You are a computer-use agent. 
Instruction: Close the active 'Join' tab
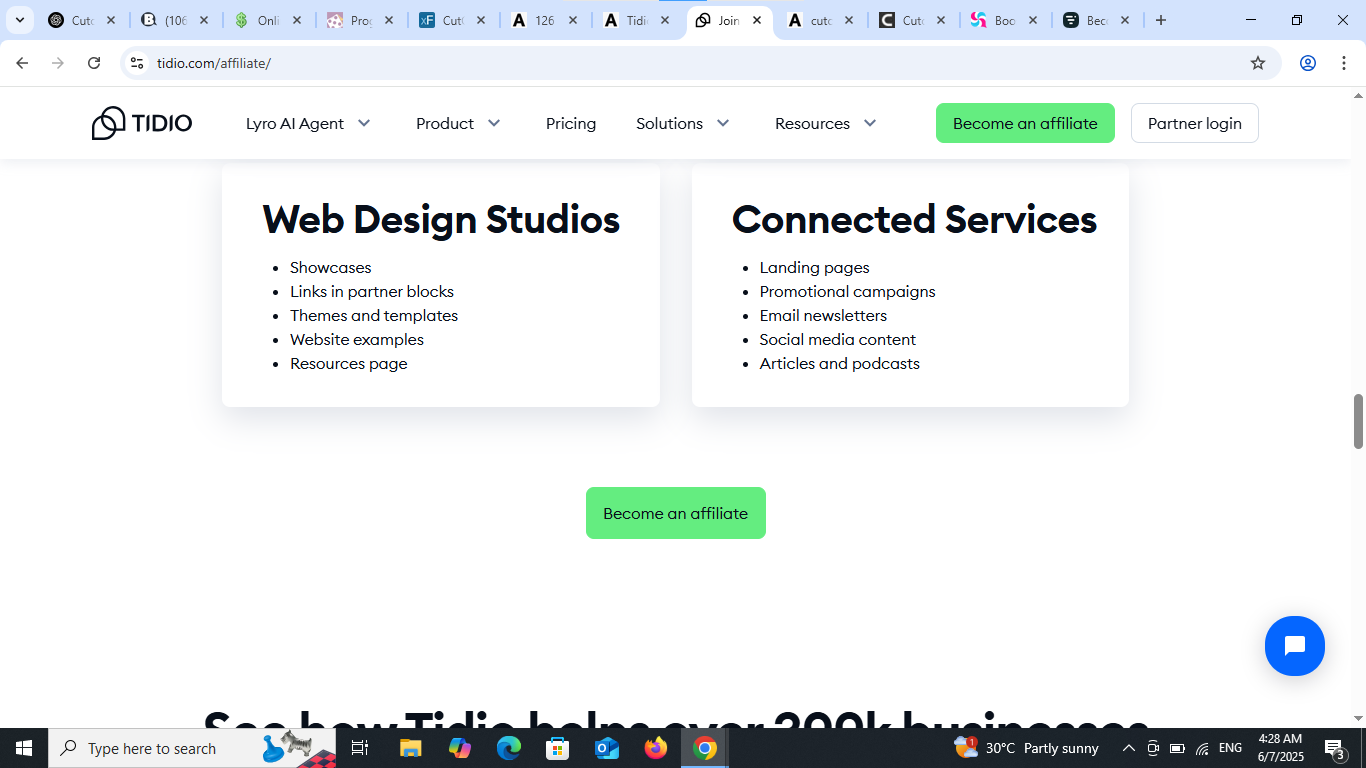pyautogui.click(x=757, y=20)
